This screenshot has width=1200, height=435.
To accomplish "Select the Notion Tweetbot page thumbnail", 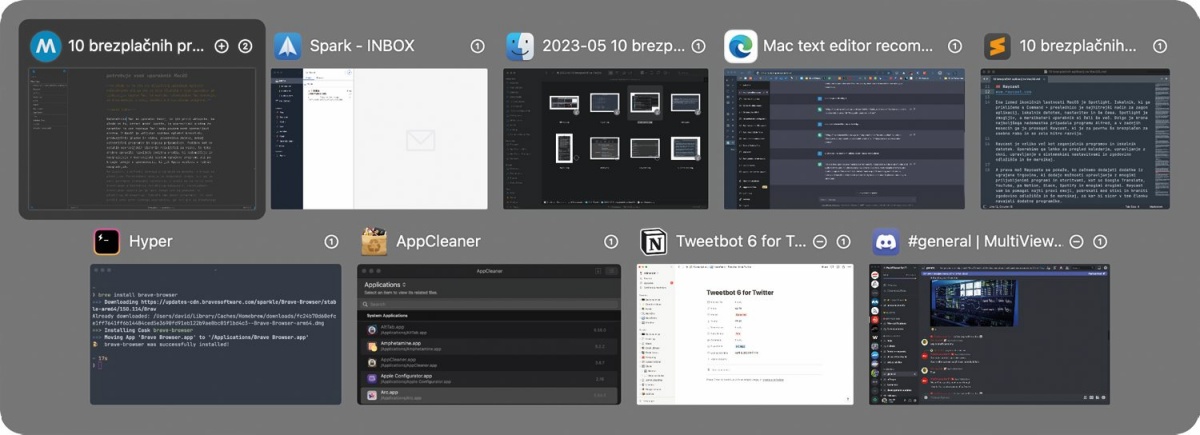I will coord(745,335).
